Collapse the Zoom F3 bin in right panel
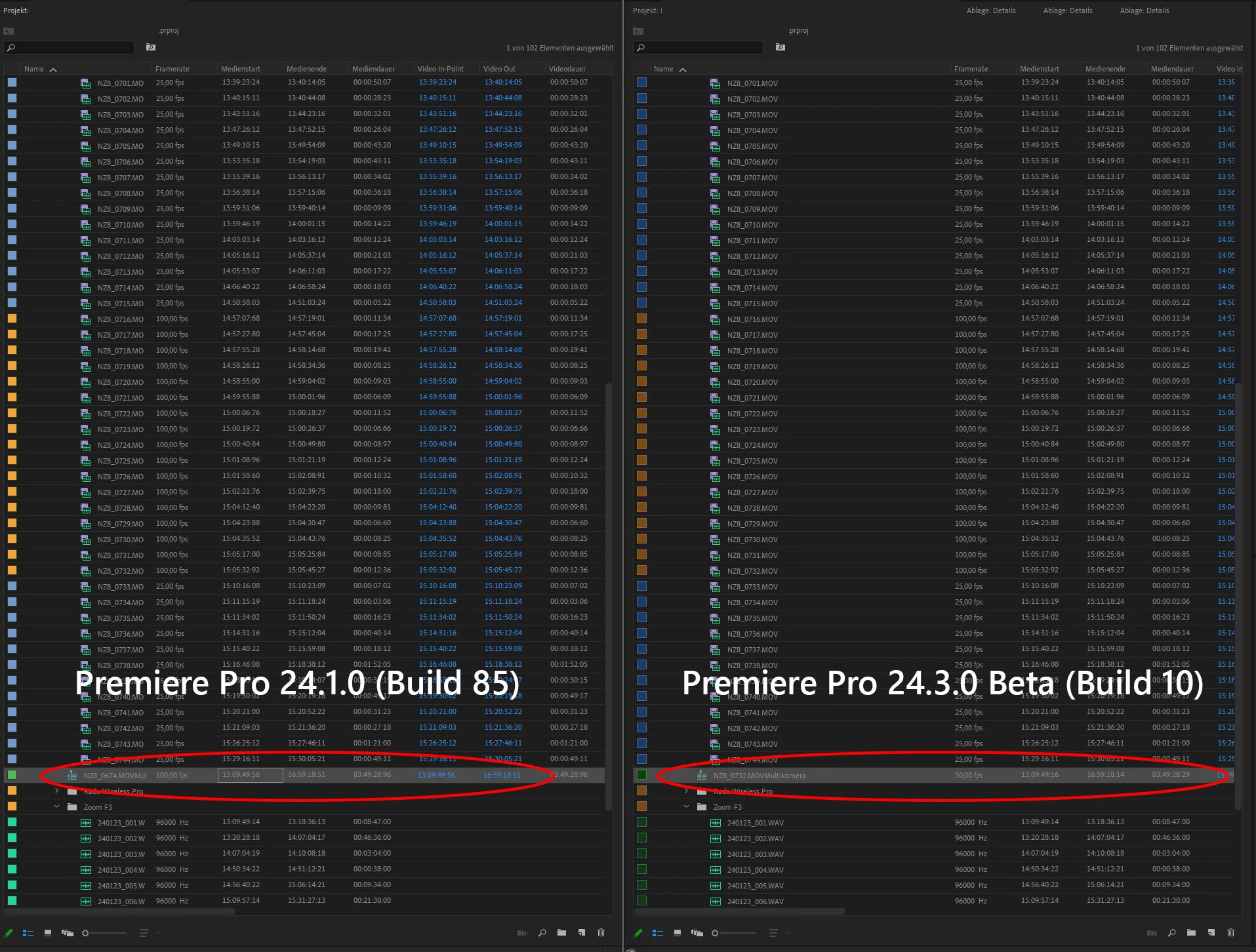The height and width of the screenshot is (952, 1256). point(687,806)
